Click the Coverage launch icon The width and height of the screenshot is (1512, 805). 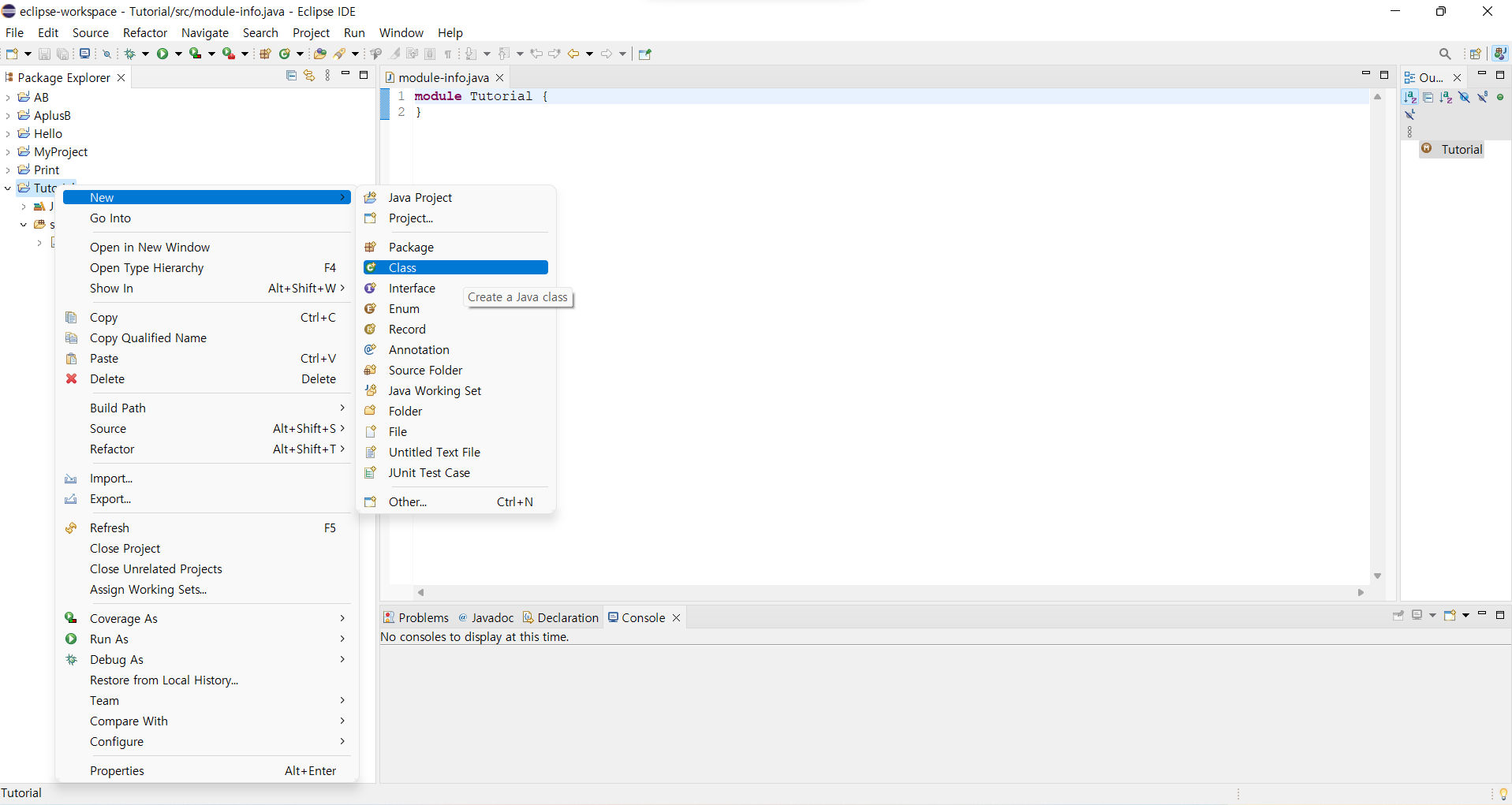pyautogui.click(x=195, y=54)
